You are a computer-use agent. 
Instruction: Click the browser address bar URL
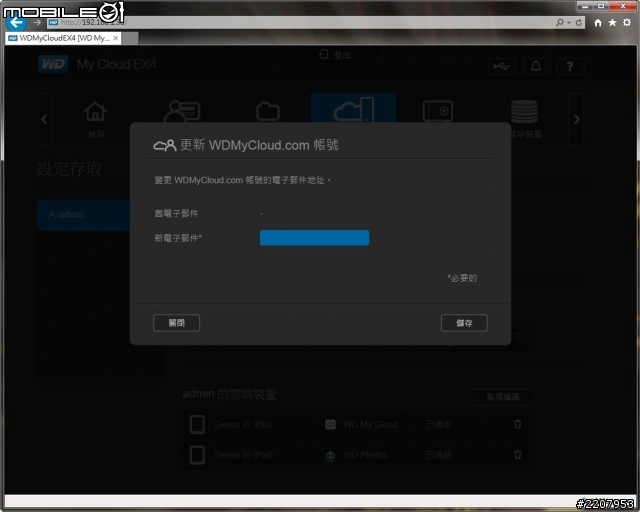pyautogui.click(x=94, y=22)
